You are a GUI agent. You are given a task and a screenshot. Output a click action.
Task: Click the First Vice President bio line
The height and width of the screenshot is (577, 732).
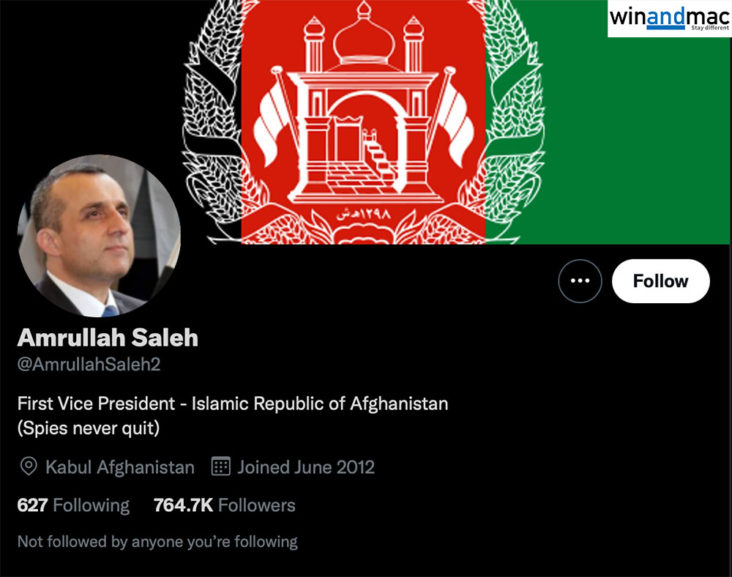pos(232,404)
